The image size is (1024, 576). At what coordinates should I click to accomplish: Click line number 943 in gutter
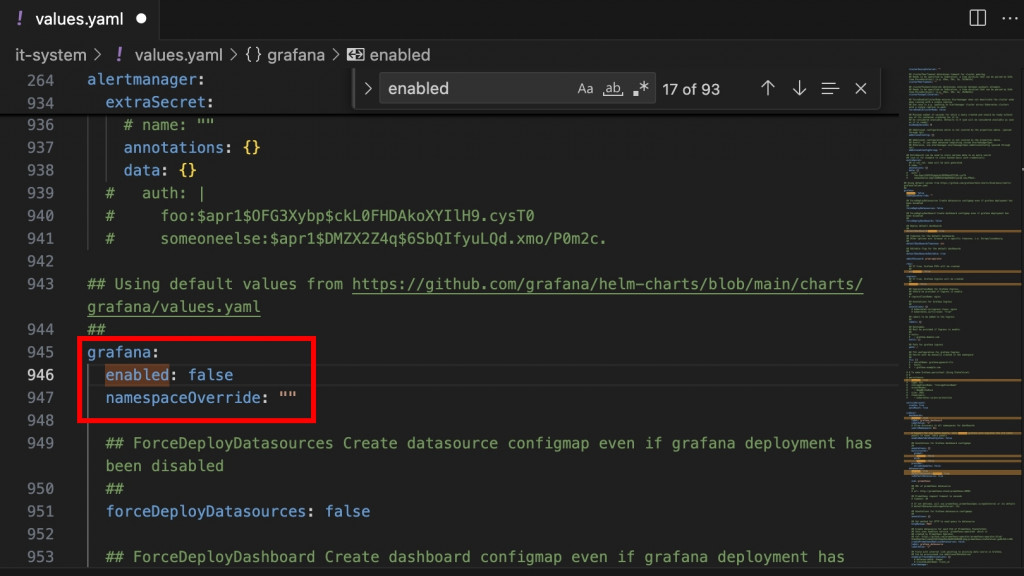point(40,284)
